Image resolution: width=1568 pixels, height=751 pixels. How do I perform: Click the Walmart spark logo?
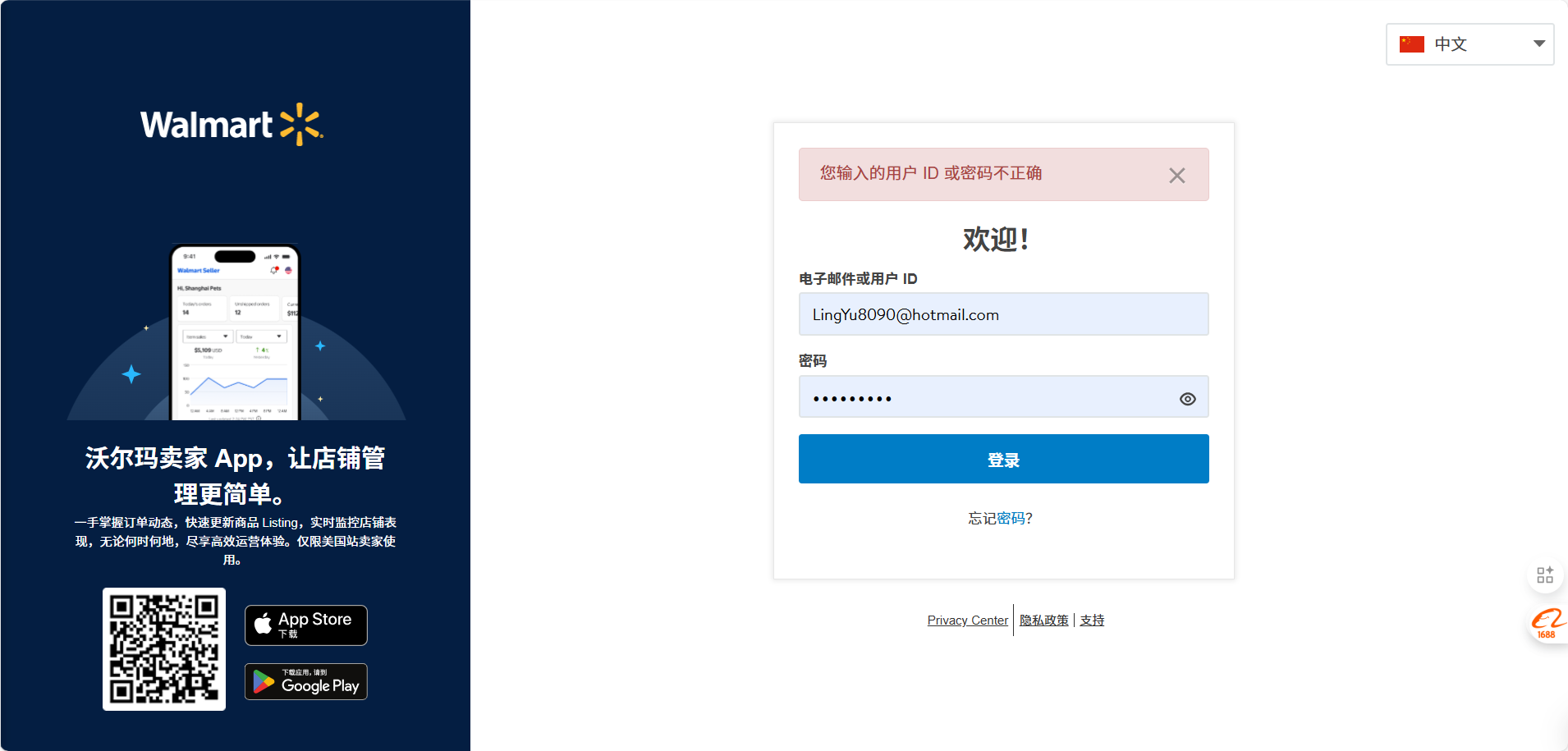300,124
